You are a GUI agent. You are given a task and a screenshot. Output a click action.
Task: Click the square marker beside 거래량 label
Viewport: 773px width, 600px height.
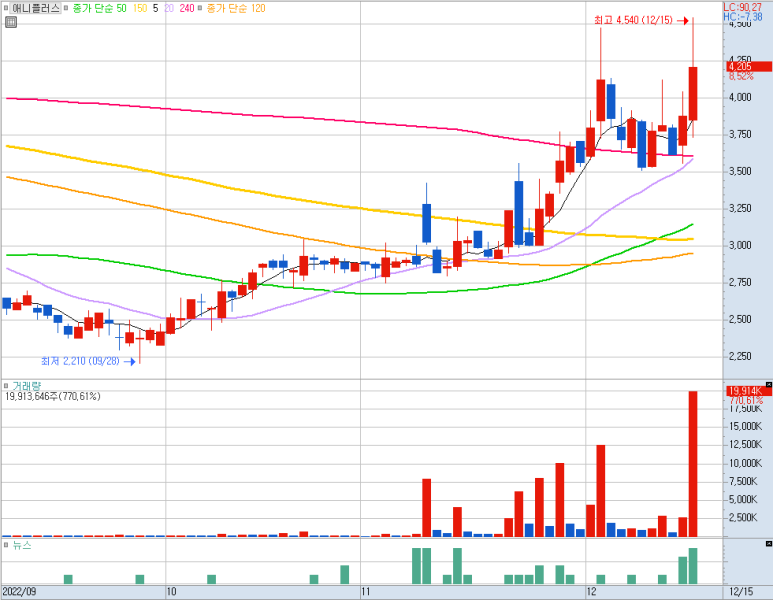(6, 386)
